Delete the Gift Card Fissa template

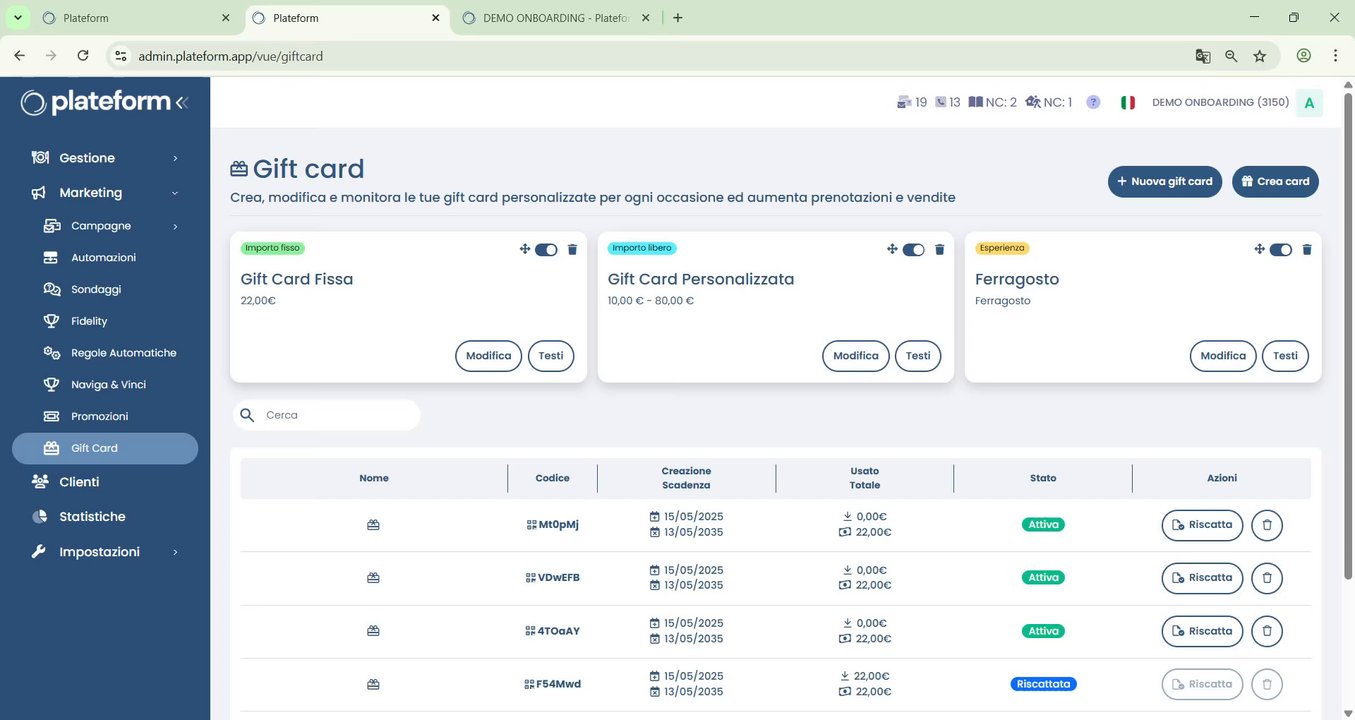(572, 250)
